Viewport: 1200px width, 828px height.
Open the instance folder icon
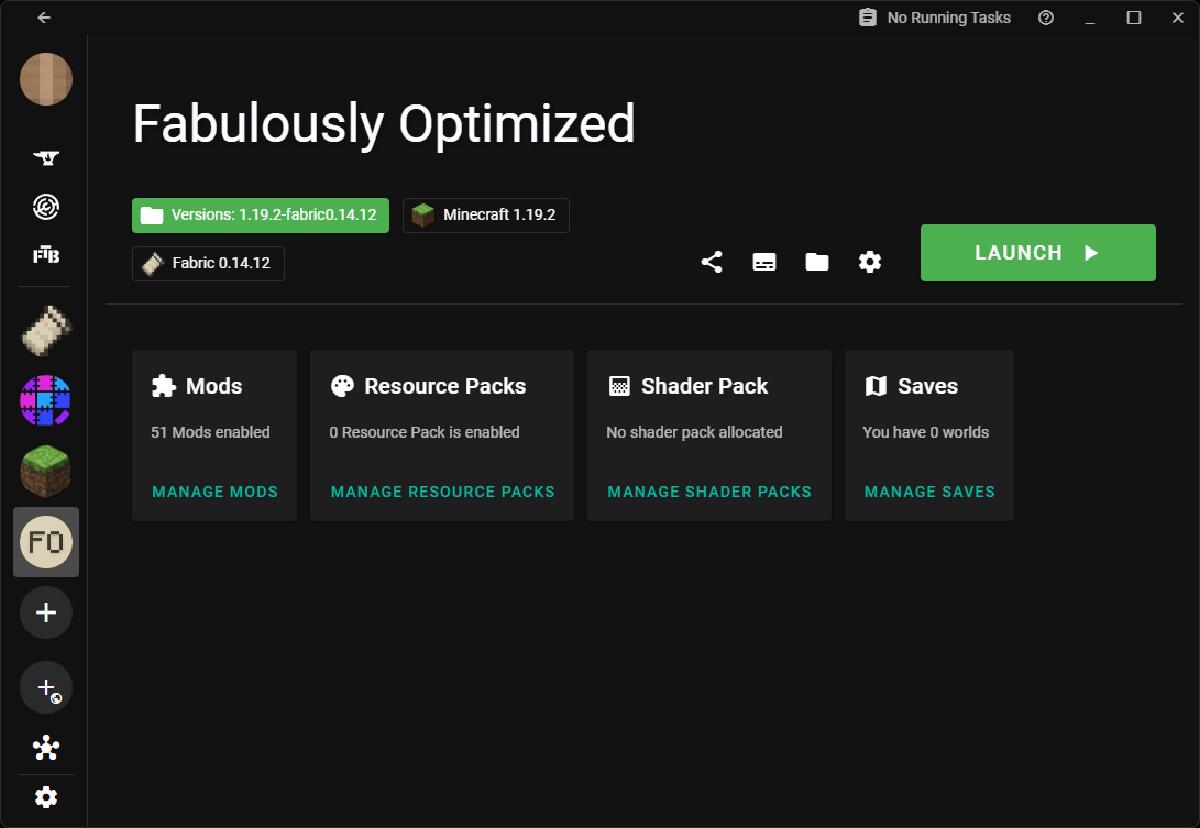point(817,262)
